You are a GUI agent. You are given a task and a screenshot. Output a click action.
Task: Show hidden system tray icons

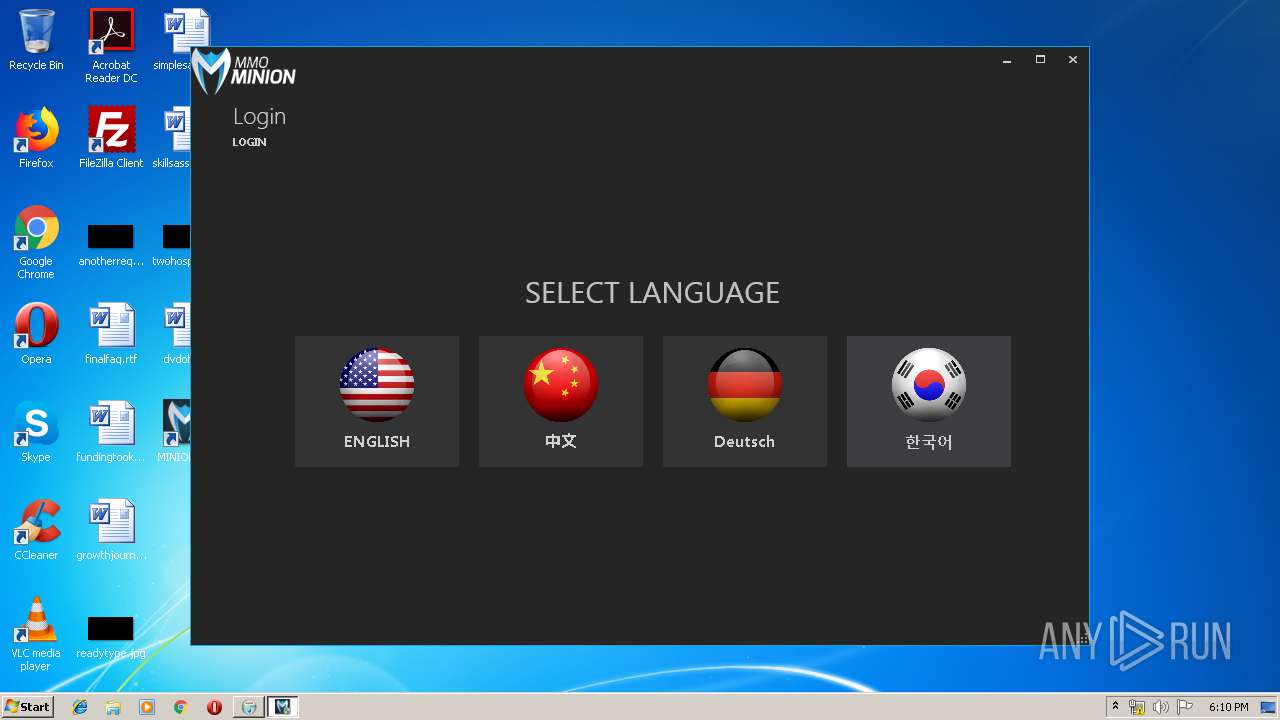click(x=1115, y=706)
